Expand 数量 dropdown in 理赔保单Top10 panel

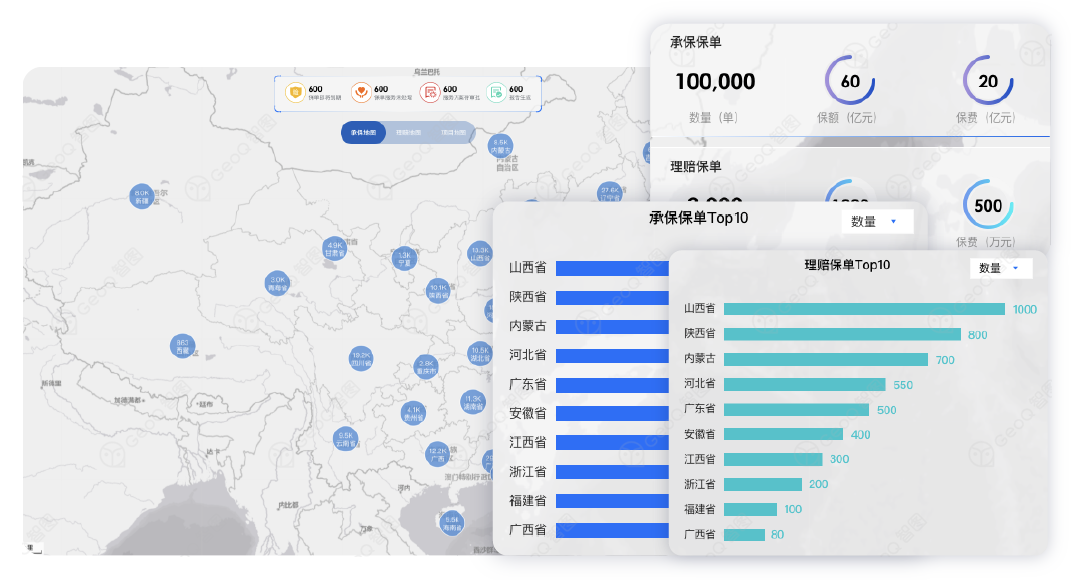coord(1002,268)
